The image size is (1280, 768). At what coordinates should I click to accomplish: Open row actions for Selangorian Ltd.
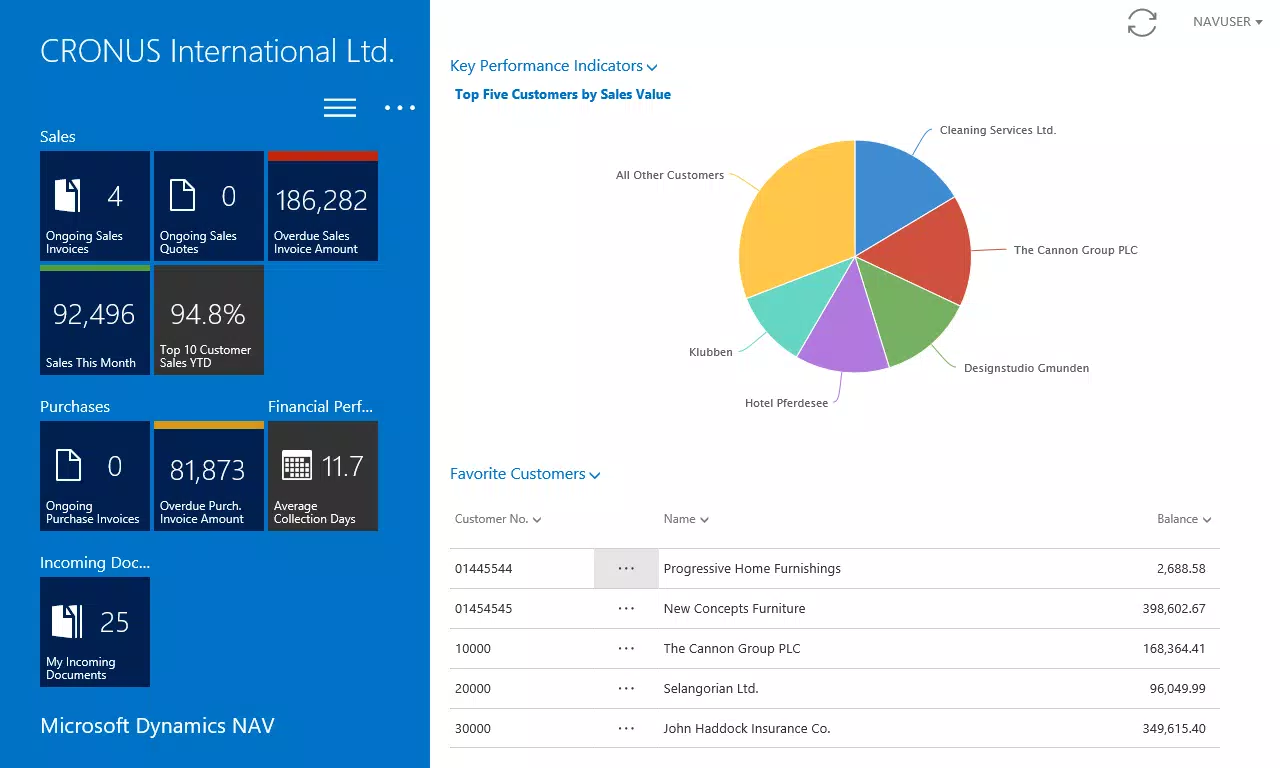pos(626,688)
